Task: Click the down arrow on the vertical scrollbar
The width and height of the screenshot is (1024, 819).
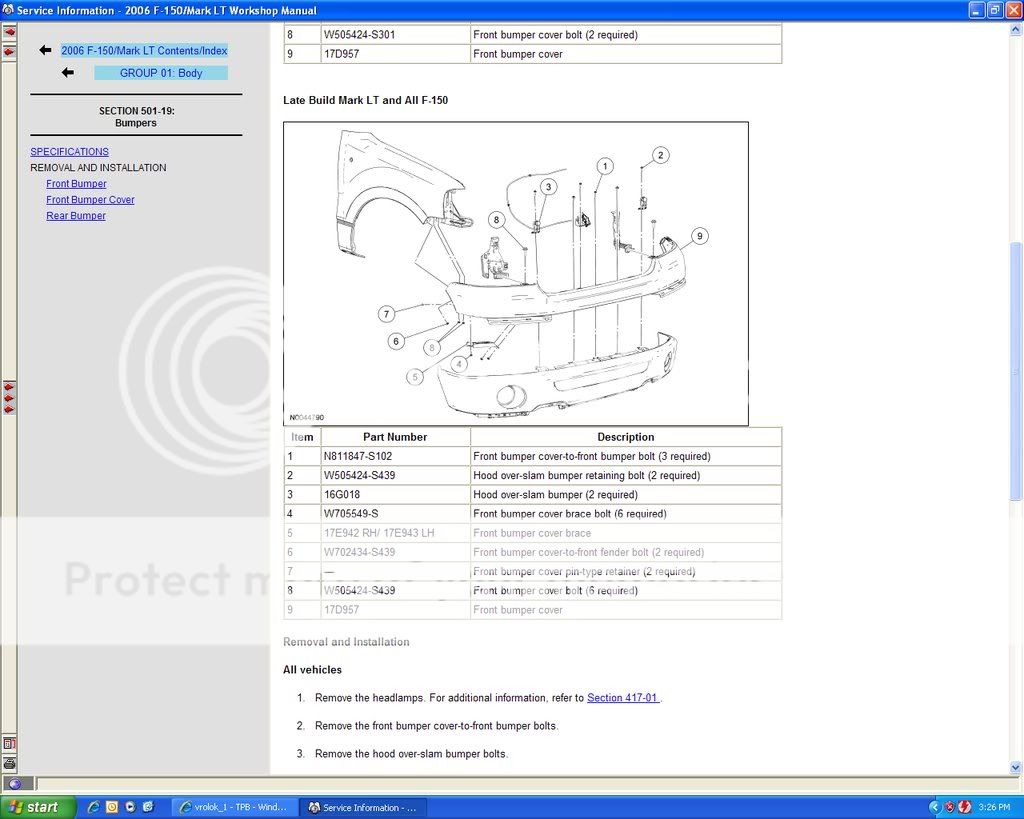Action: click(x=1016, y=768)
